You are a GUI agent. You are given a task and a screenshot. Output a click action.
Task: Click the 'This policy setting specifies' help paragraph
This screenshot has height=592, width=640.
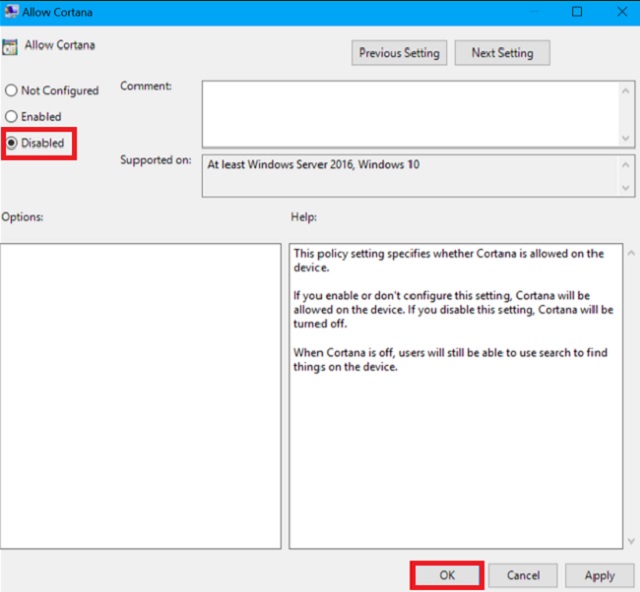(449, 260)
